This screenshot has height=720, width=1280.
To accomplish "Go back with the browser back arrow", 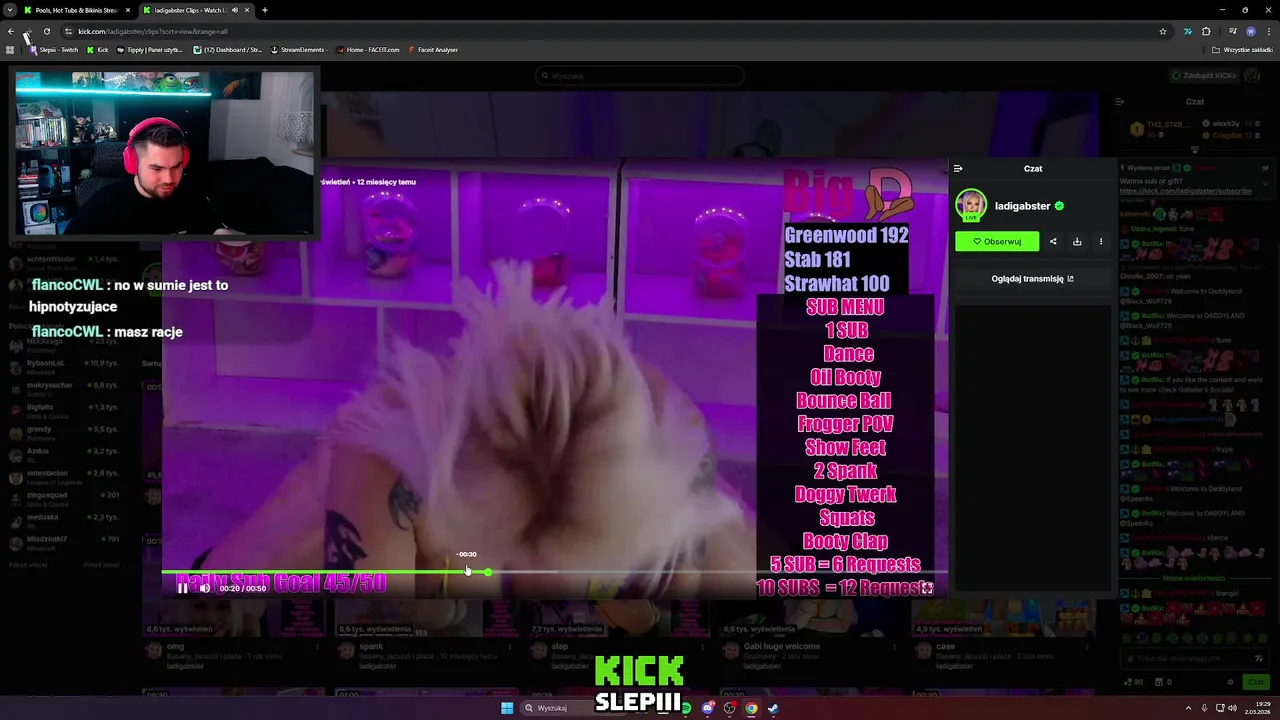I will pyautogui.click(x=11, y=31).
